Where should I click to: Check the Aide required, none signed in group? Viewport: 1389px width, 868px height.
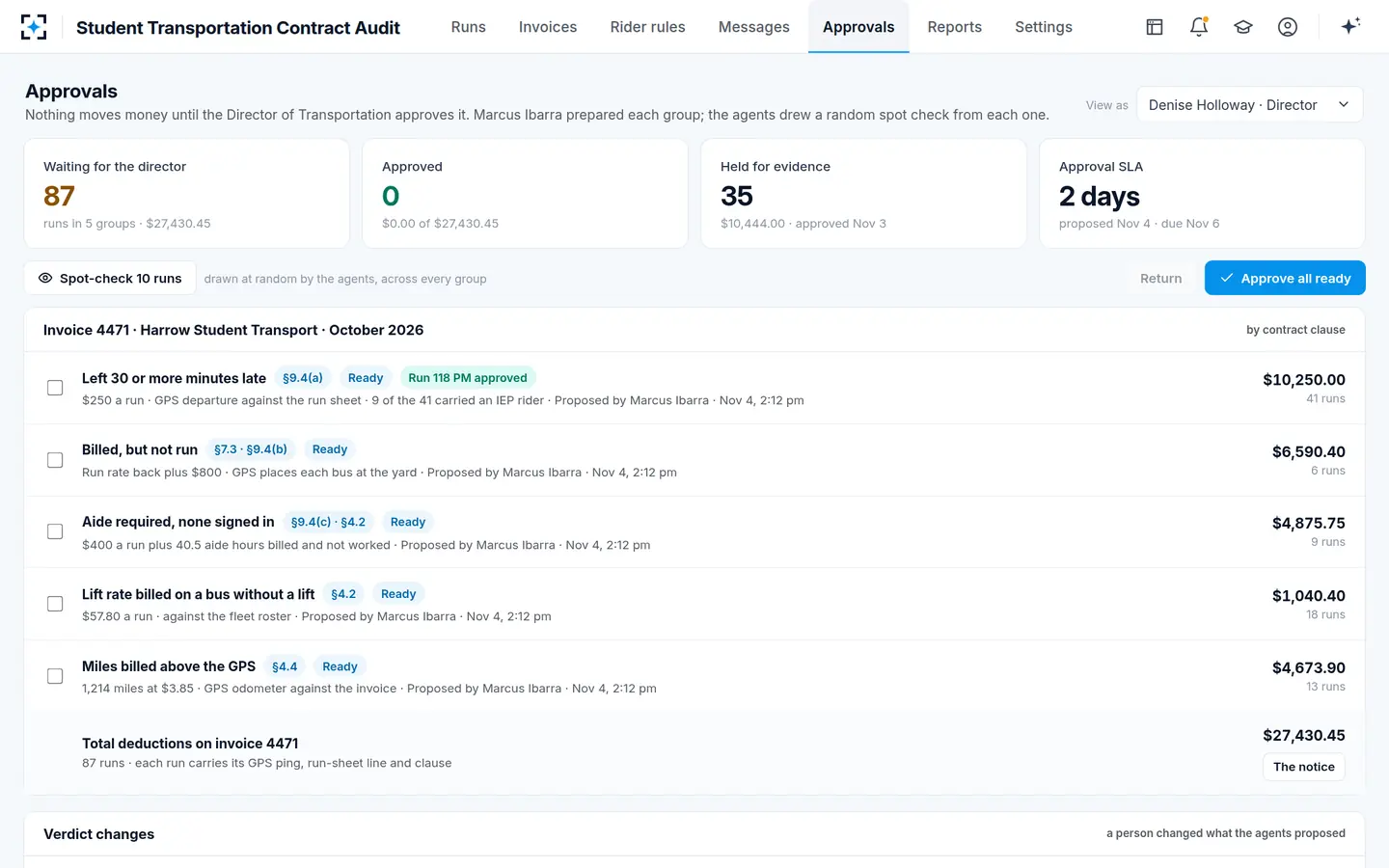point(55,531)
